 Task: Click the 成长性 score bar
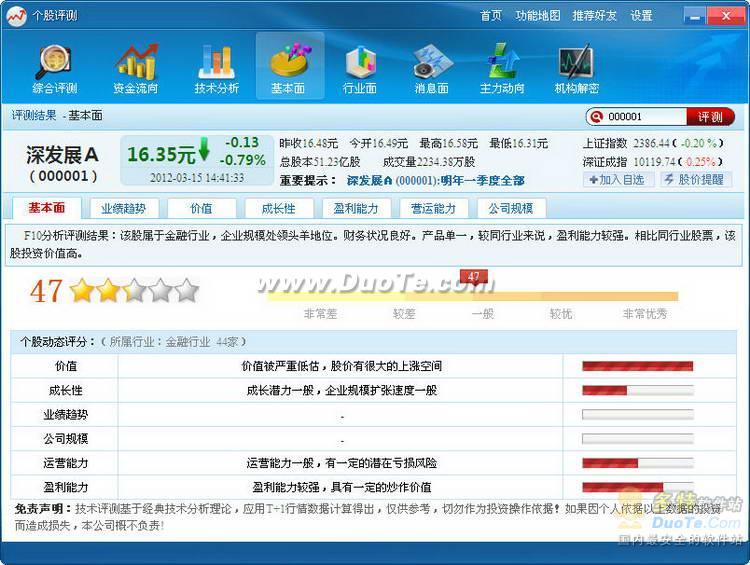coord(638,390)
